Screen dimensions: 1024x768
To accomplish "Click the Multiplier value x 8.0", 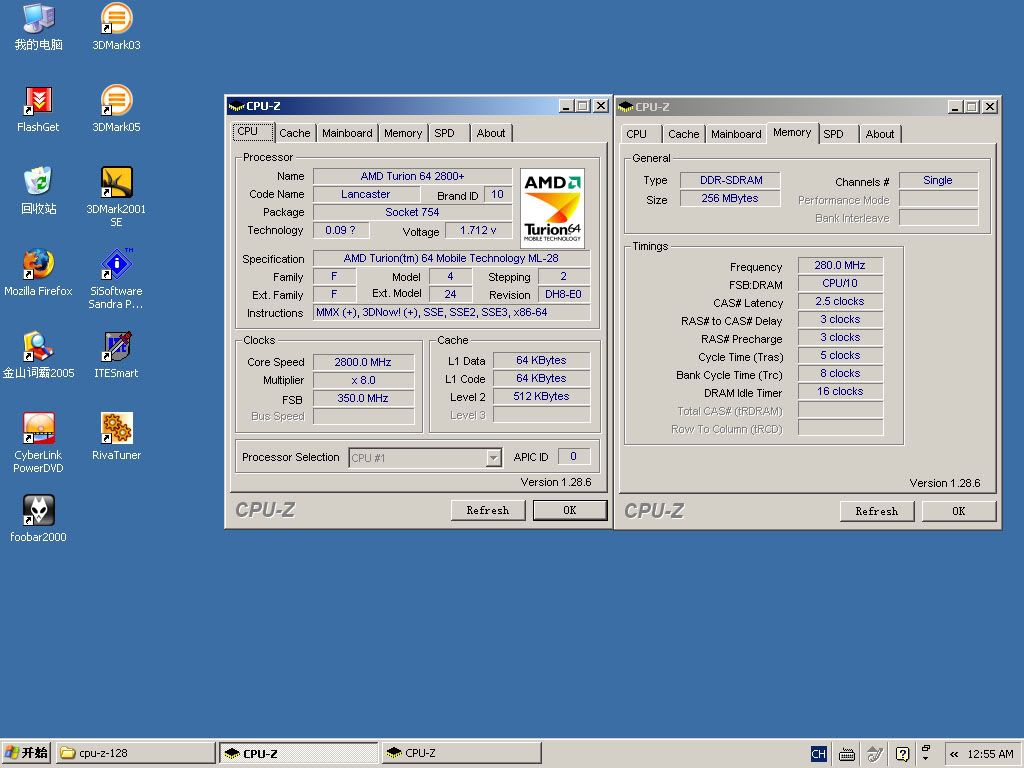I will coord(363,380).
